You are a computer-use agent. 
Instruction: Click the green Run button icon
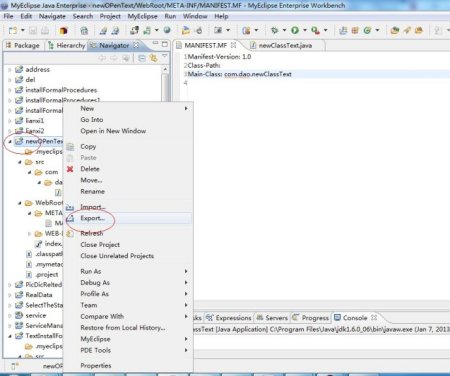point(295,30)
